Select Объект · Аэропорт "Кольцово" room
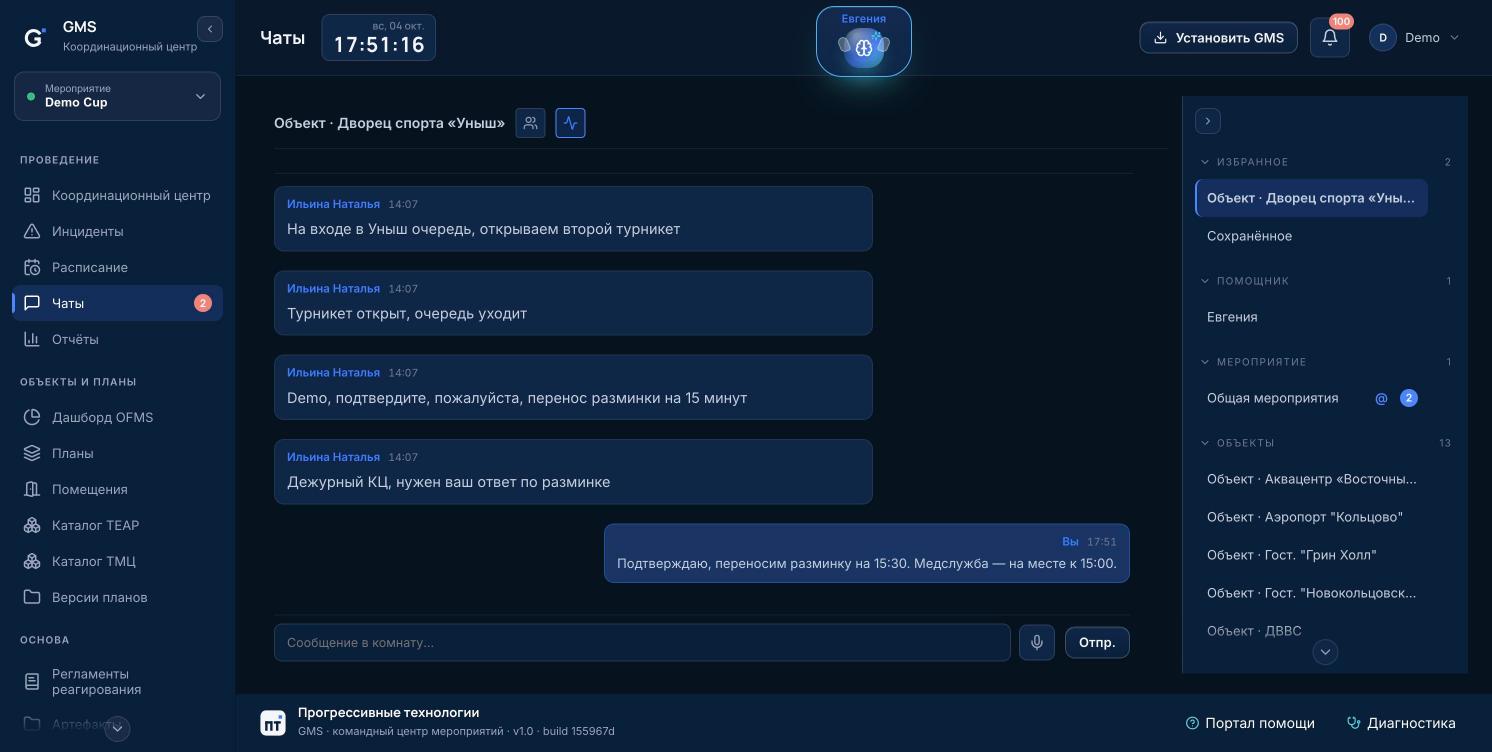 point(1311,517)
